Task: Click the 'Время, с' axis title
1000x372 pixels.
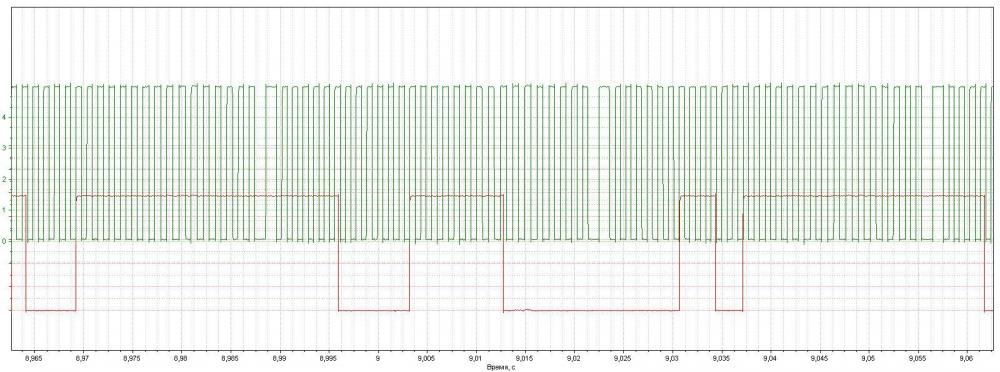Action: coord(500,368)
